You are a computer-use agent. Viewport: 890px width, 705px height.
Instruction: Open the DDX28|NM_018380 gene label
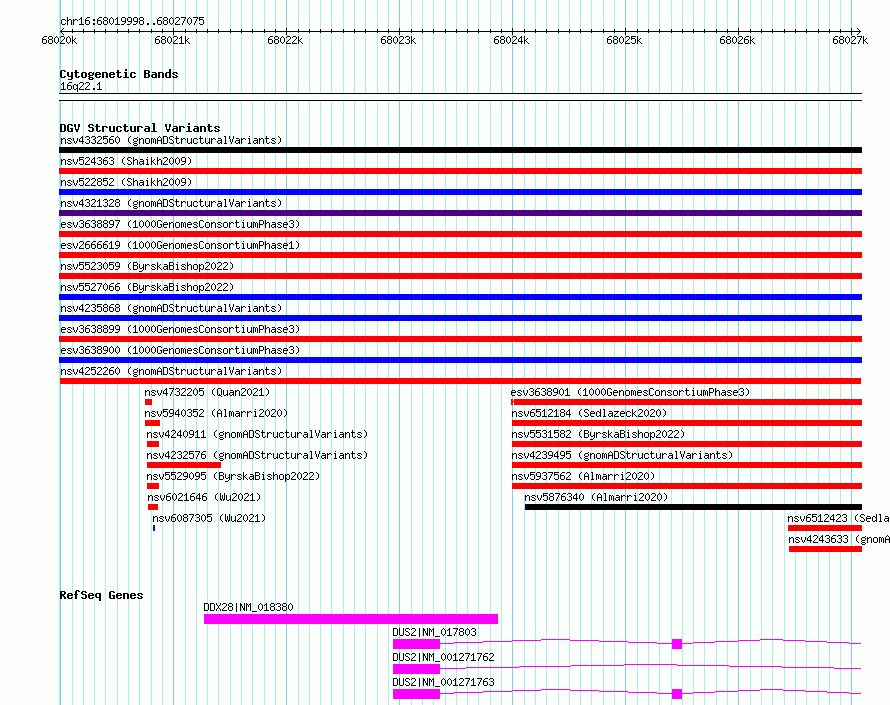(249, 607)
